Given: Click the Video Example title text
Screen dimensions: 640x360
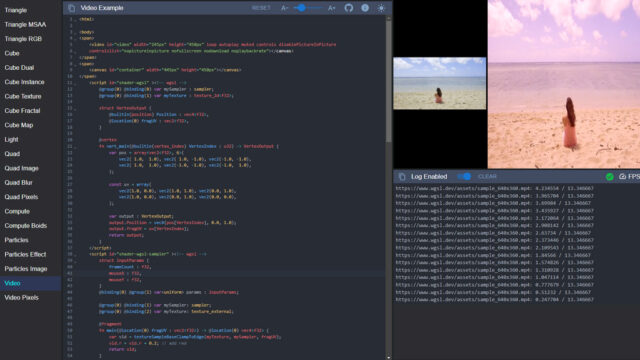Looking at the screenshot, I should tap(102, 8).
